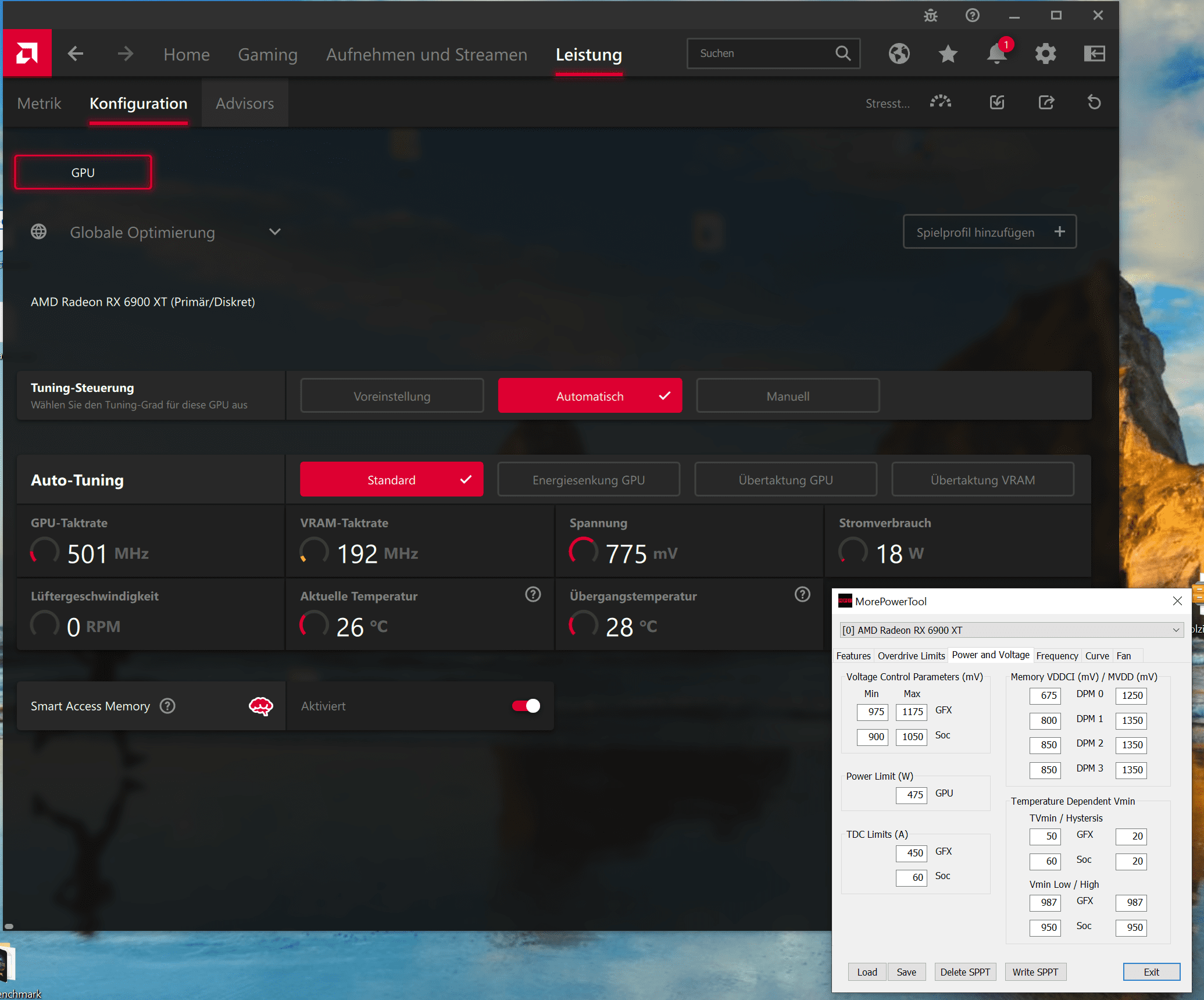
Task: Click Load button in MorePowerTool
Action: coord(867,972)
